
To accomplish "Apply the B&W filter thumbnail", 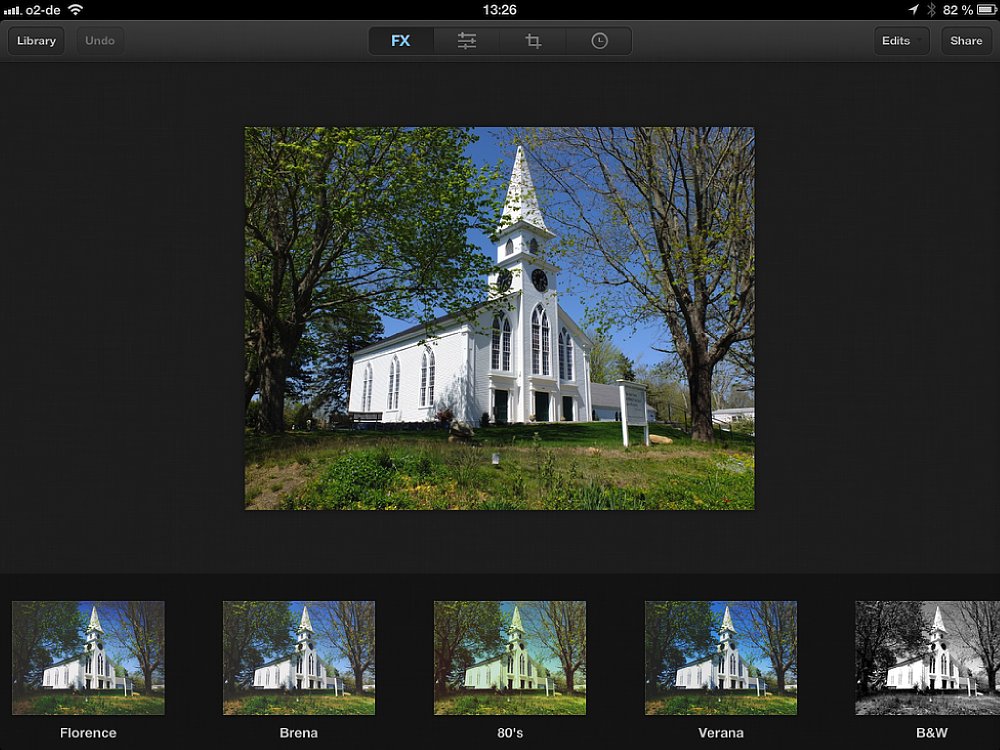I will 927,657.
